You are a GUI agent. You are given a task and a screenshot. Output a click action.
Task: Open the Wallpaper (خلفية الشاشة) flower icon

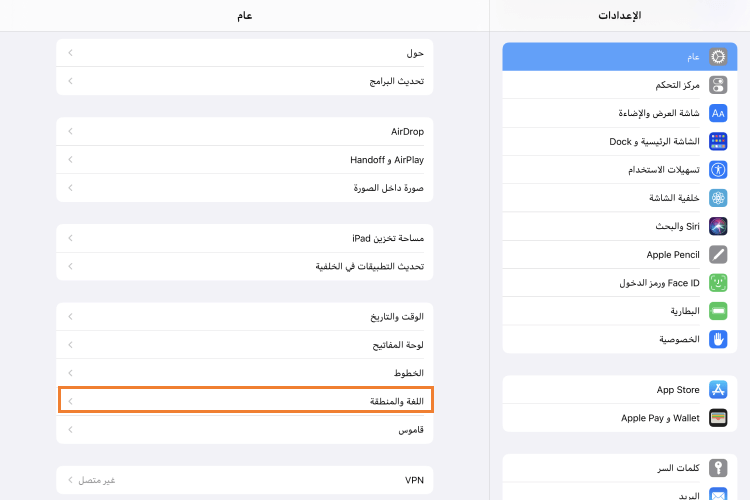pyautogui.click(x=718, y=198)
